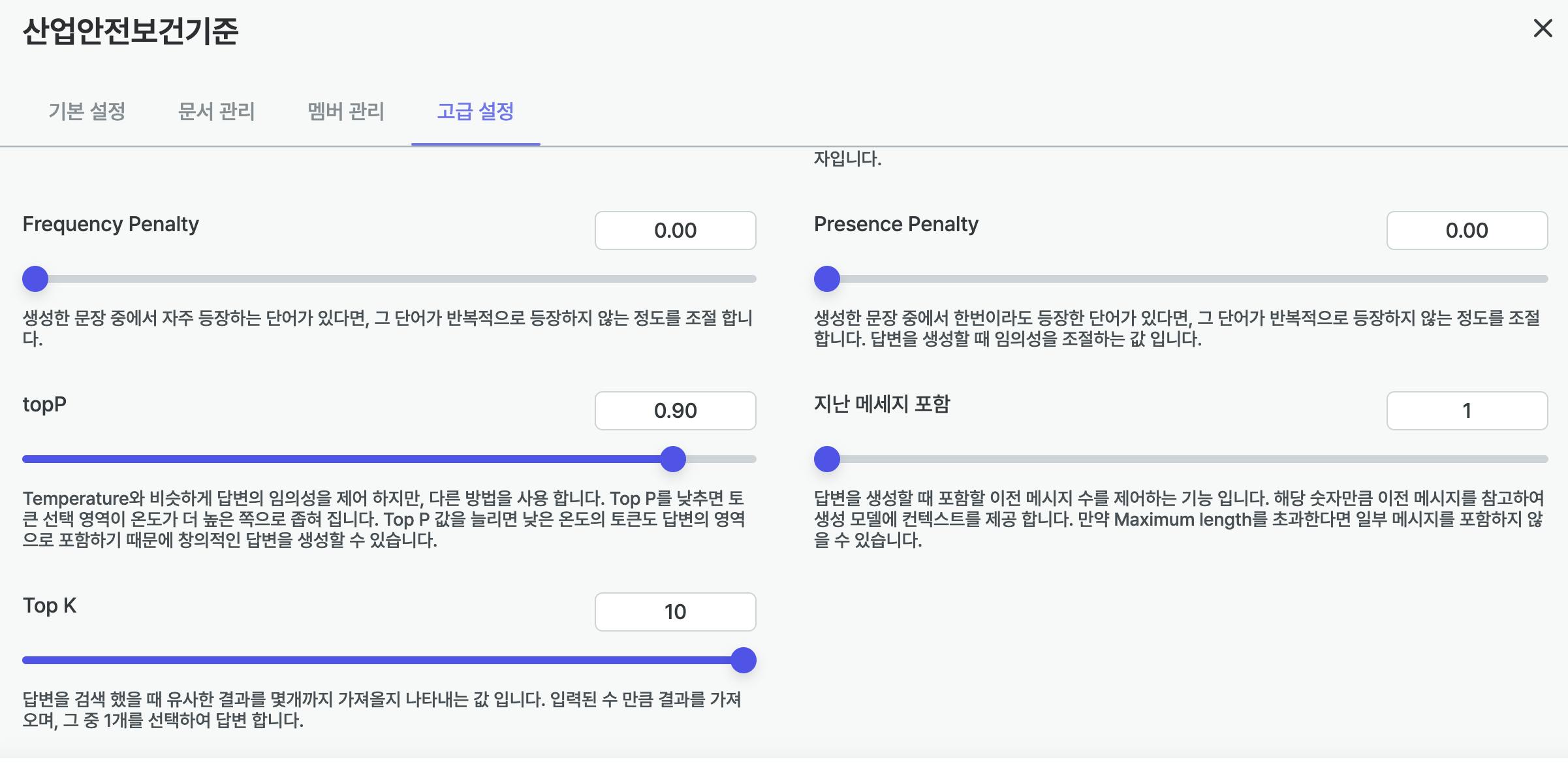Click the middle of the Presence Penalty track
1568x768 pixels.
point(1181,279)
